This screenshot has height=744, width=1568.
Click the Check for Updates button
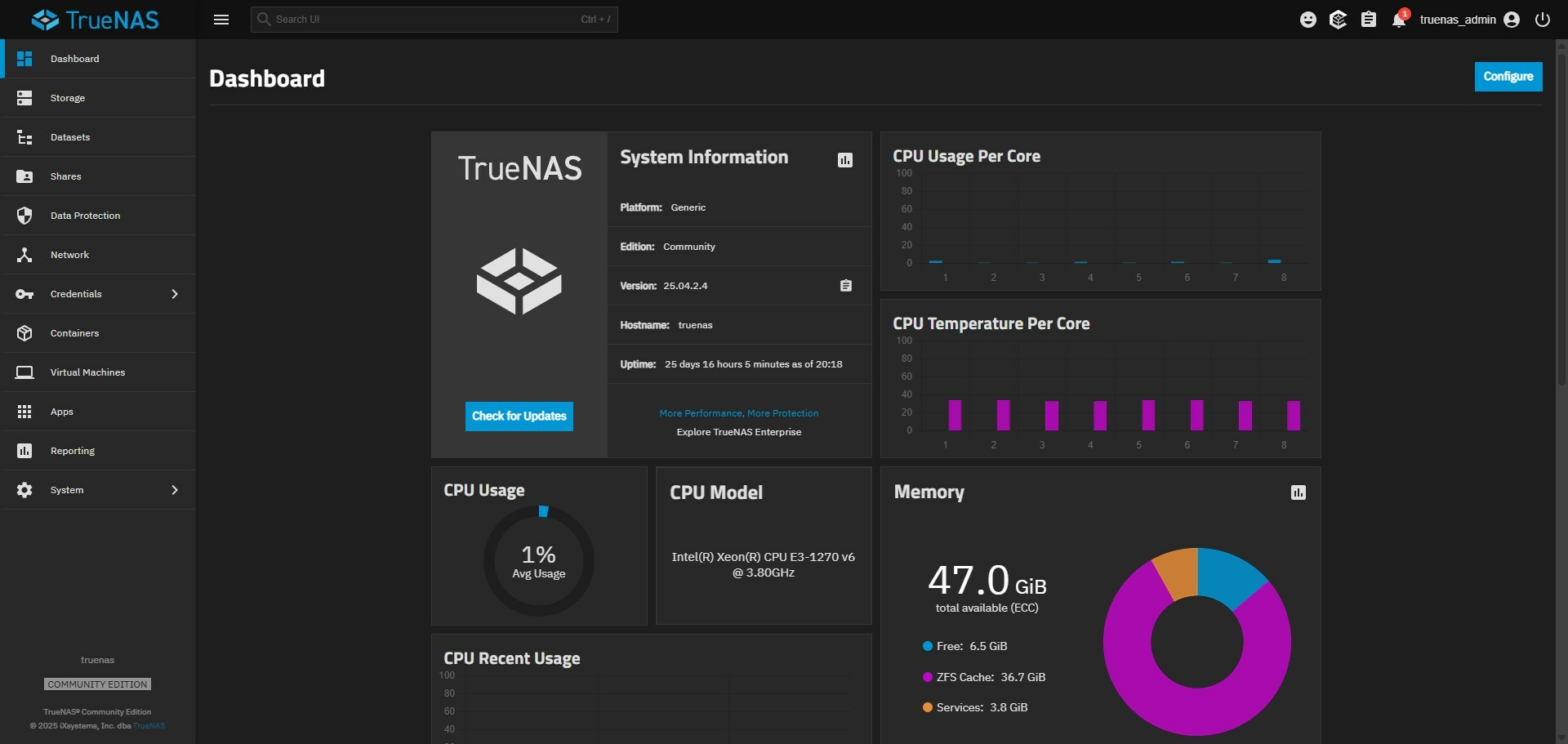(519, 416)
